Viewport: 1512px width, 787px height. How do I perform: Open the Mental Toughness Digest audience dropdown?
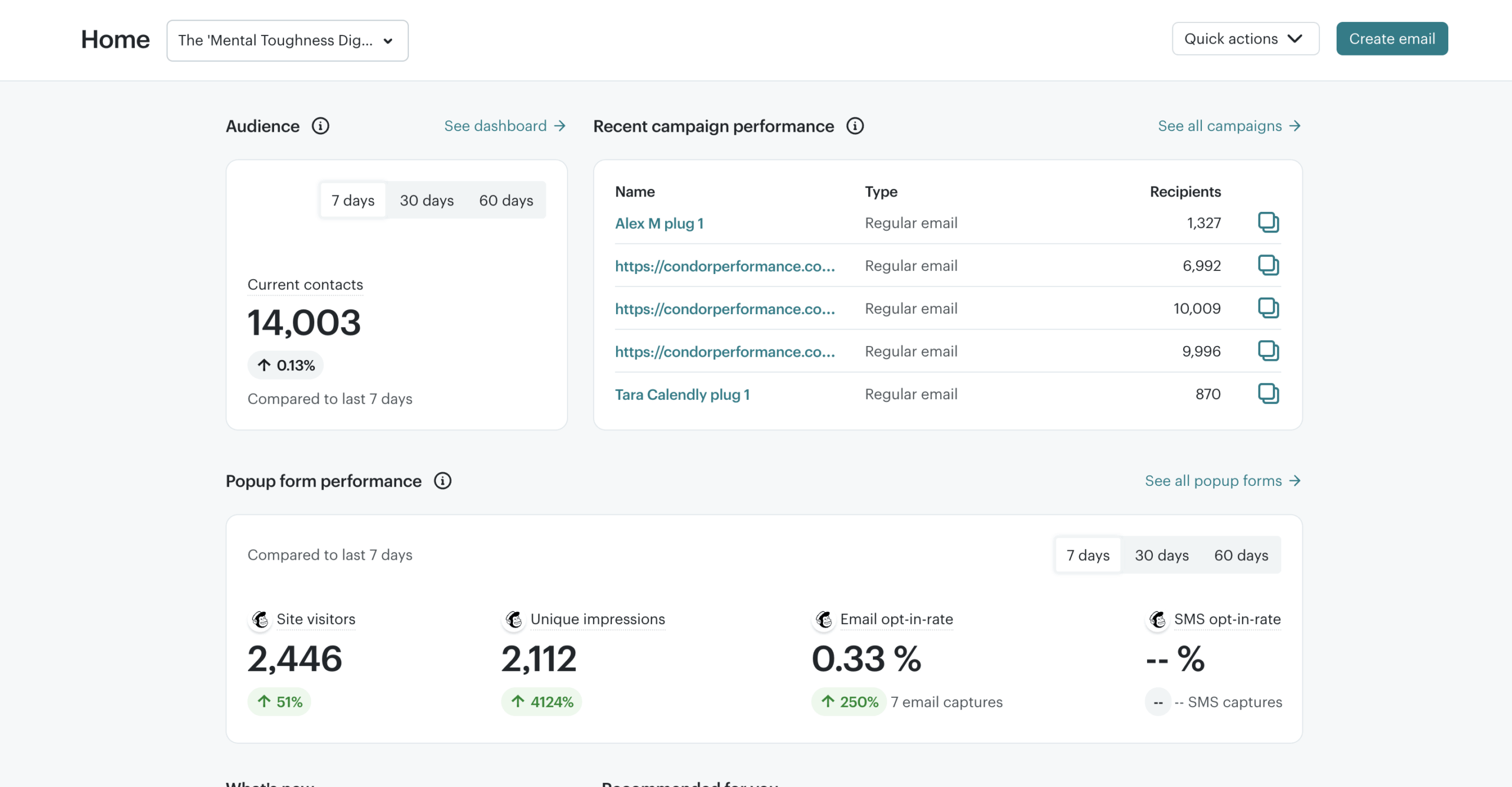pos(287,40)
